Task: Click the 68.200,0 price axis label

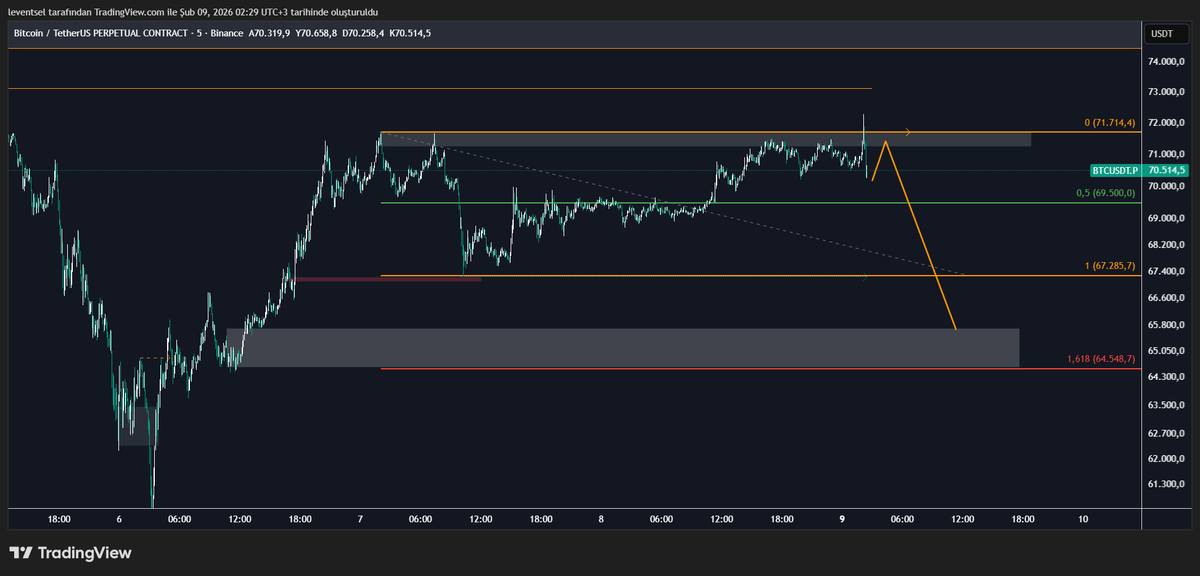Action: [x=1166, y=245]
